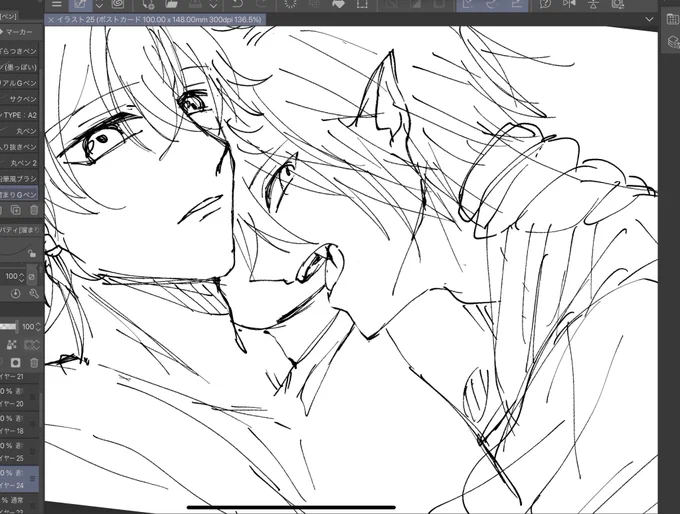Toggle the lock icon in the tool property panel
This screenshot has height=514, width=680.
click(x=31, y=252)
